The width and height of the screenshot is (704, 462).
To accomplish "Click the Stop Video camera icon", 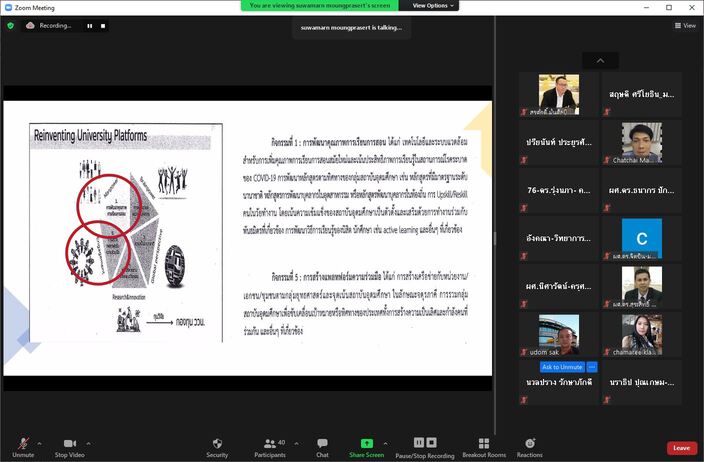I will click(70, 444).
